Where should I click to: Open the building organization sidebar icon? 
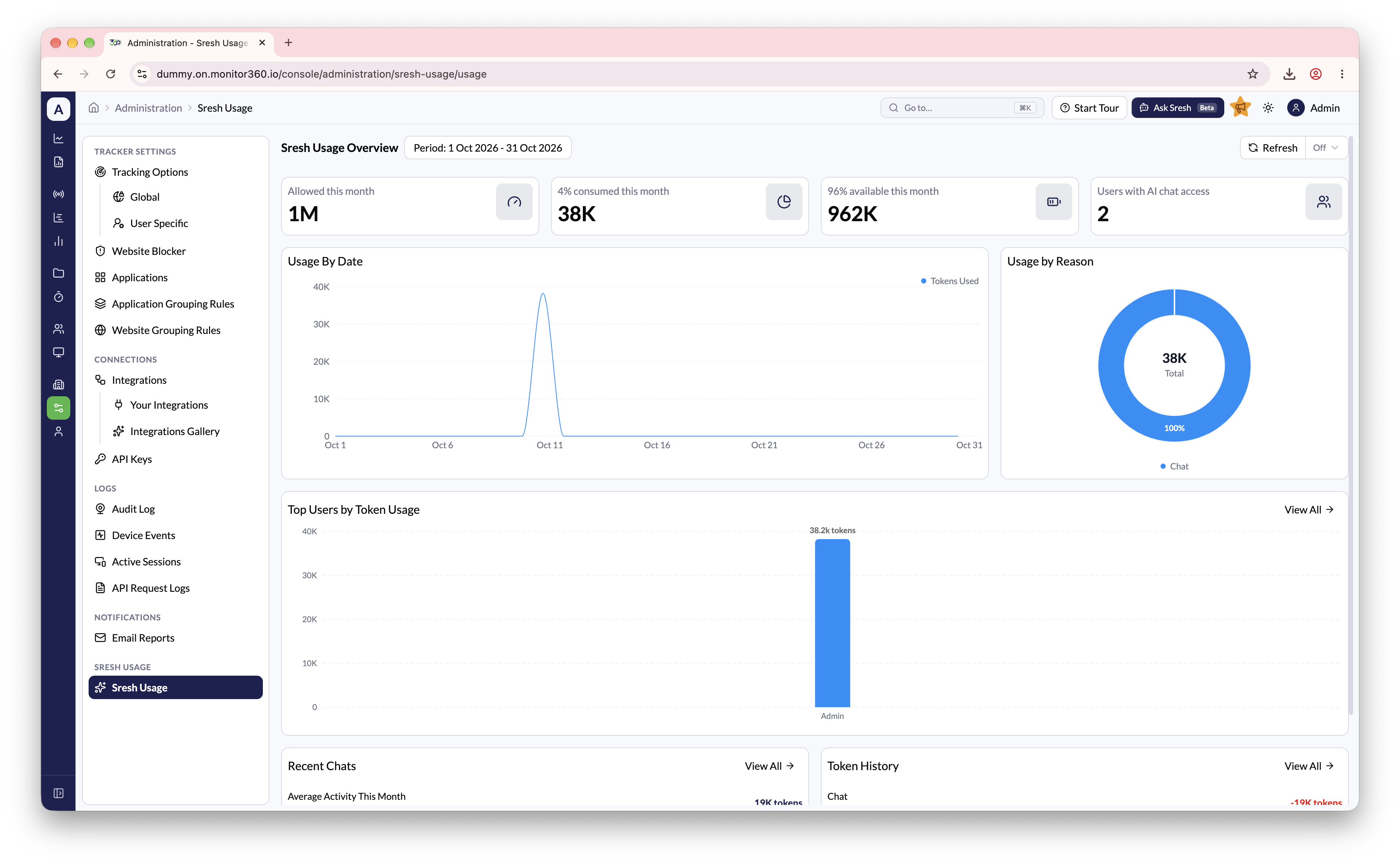[58, 384]
